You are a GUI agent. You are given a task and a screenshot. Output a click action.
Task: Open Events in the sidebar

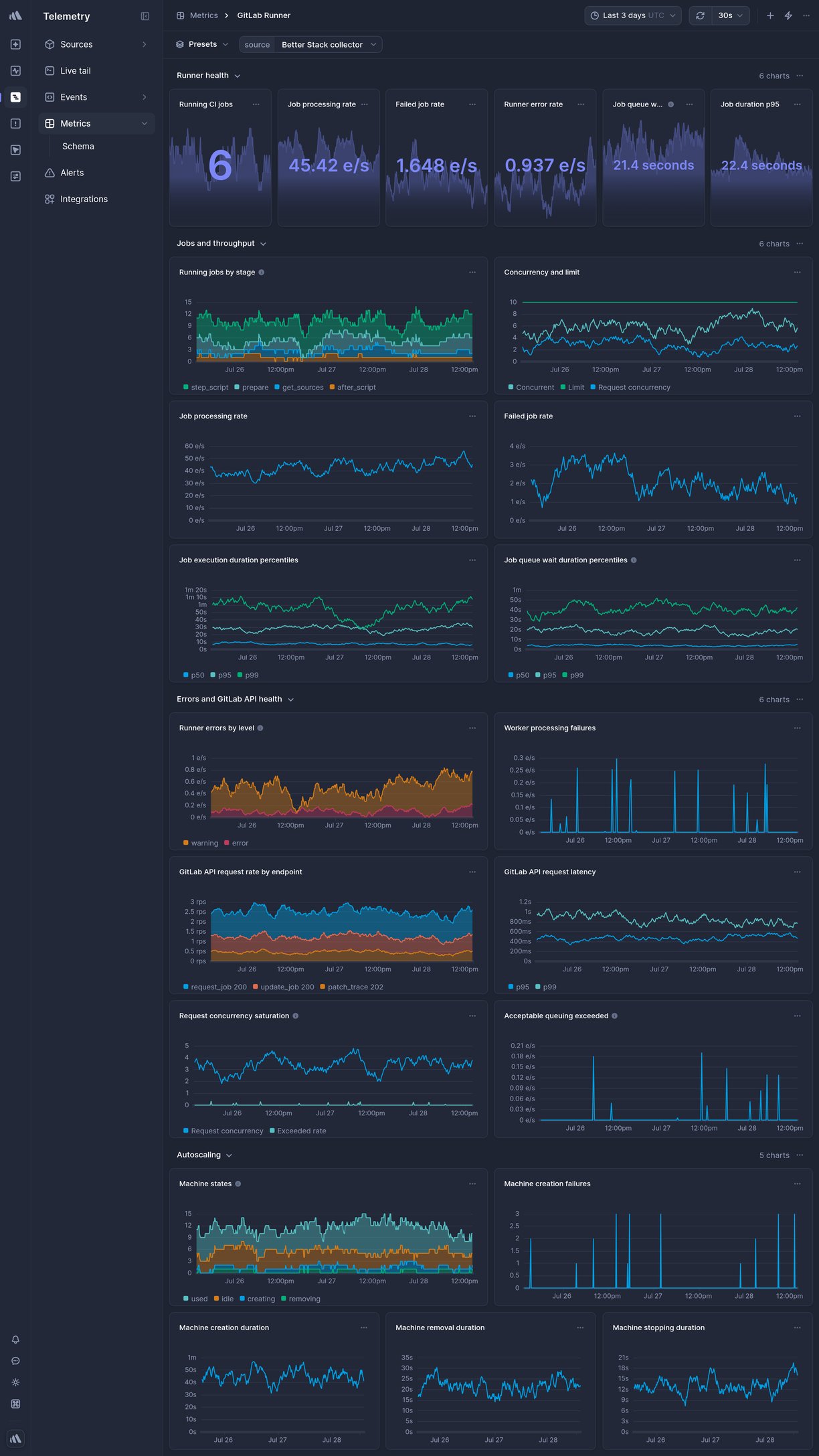click(96, 97)
